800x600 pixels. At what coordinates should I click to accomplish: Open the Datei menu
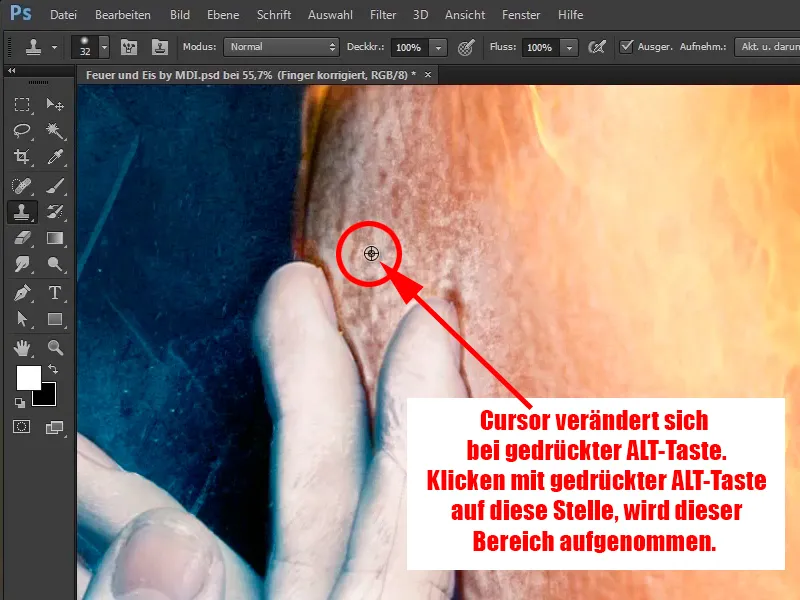click(x=63, y=15)
